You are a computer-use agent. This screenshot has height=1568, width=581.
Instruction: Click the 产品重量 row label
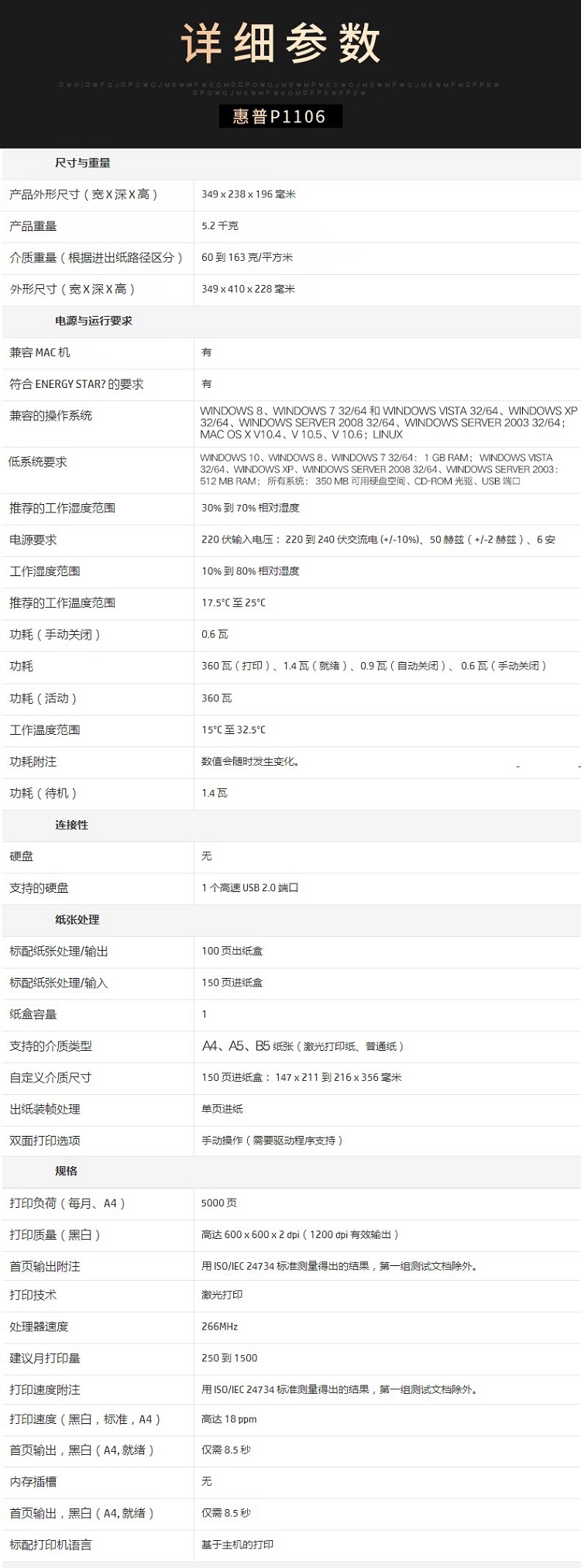(x=33, y=226)
